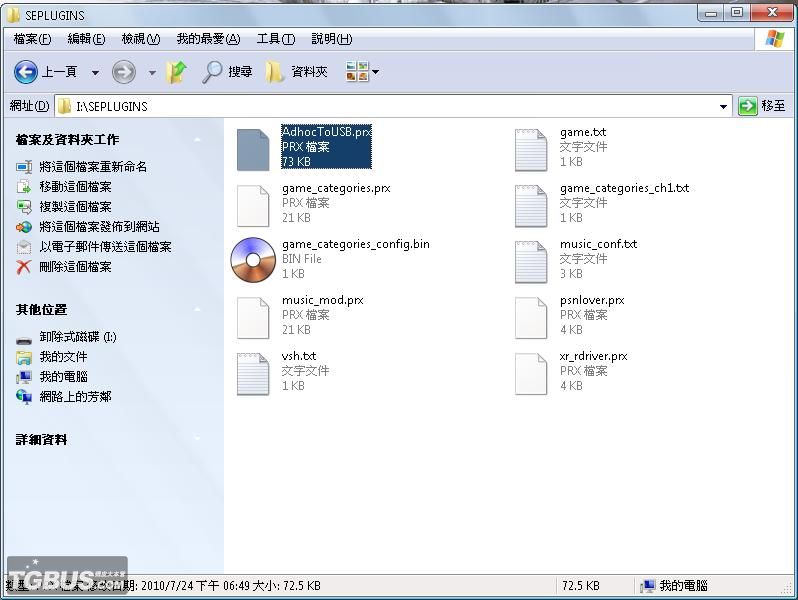Click the move file icon beside 移動這個檔案
This screenshot has width=798, height=600.
[24, 187]
